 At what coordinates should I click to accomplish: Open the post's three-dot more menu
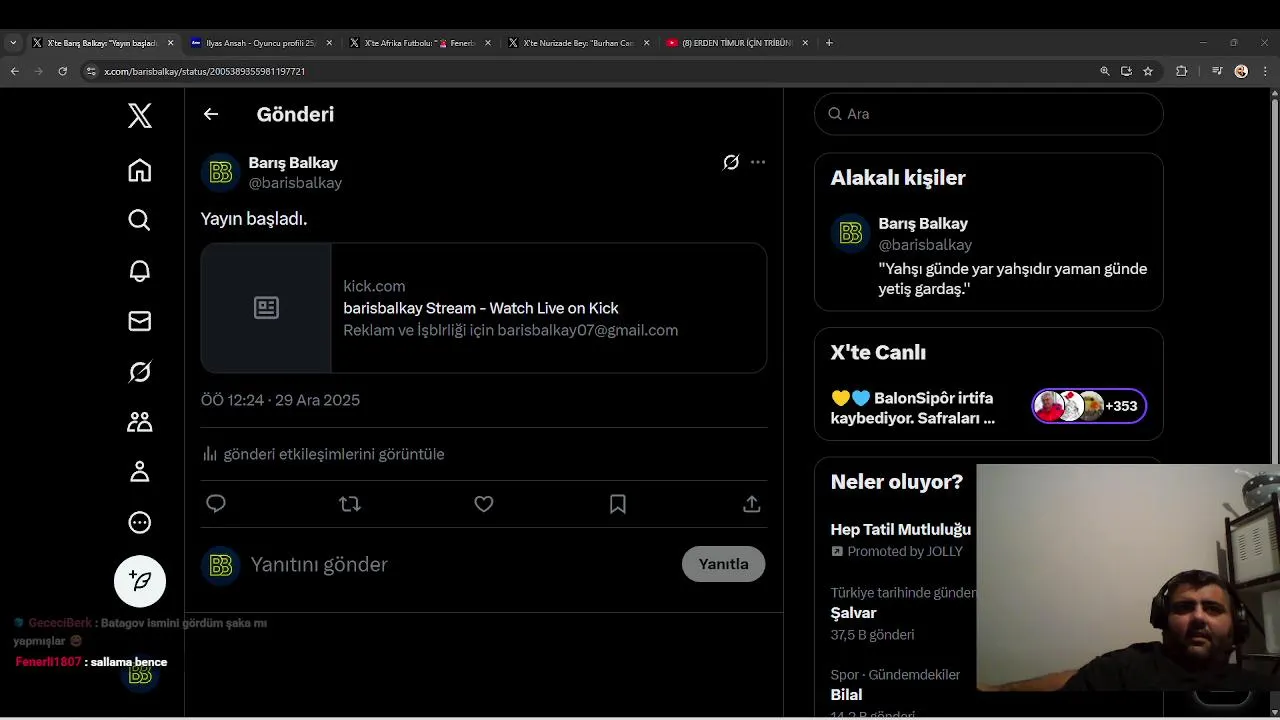click(x=758, y=162)
